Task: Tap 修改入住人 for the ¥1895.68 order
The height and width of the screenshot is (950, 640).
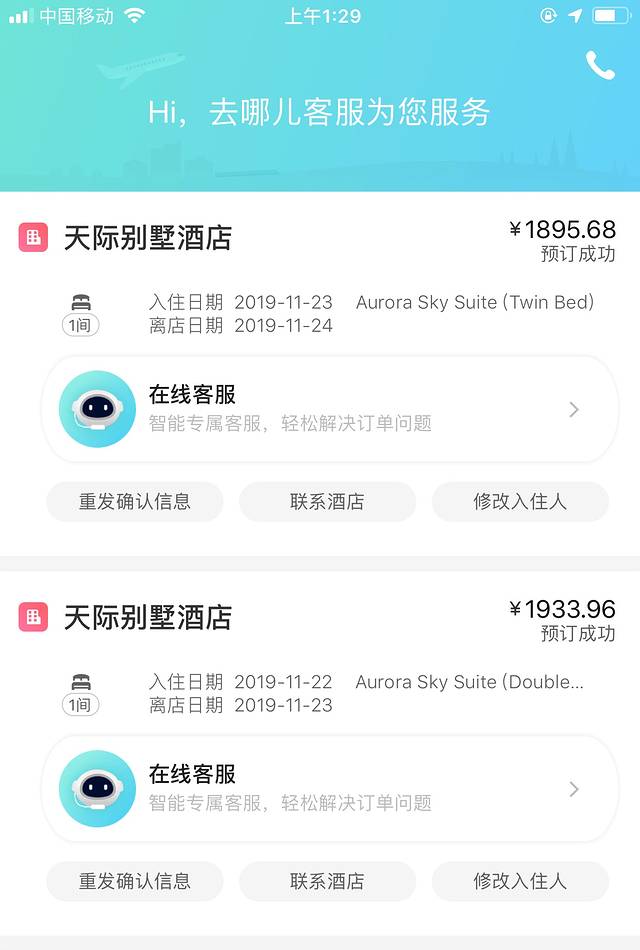Action: [x=520, y=501]
